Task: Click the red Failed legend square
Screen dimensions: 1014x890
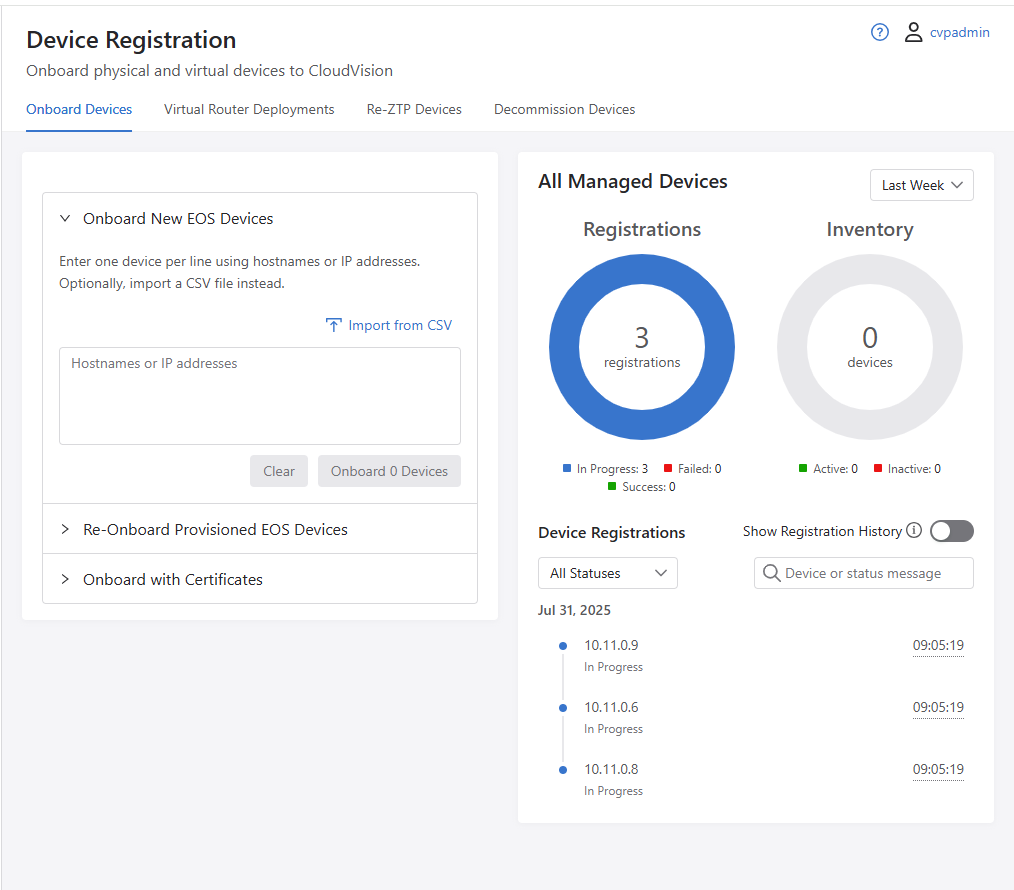Action: pyautogui.click(x=668, y=468)
